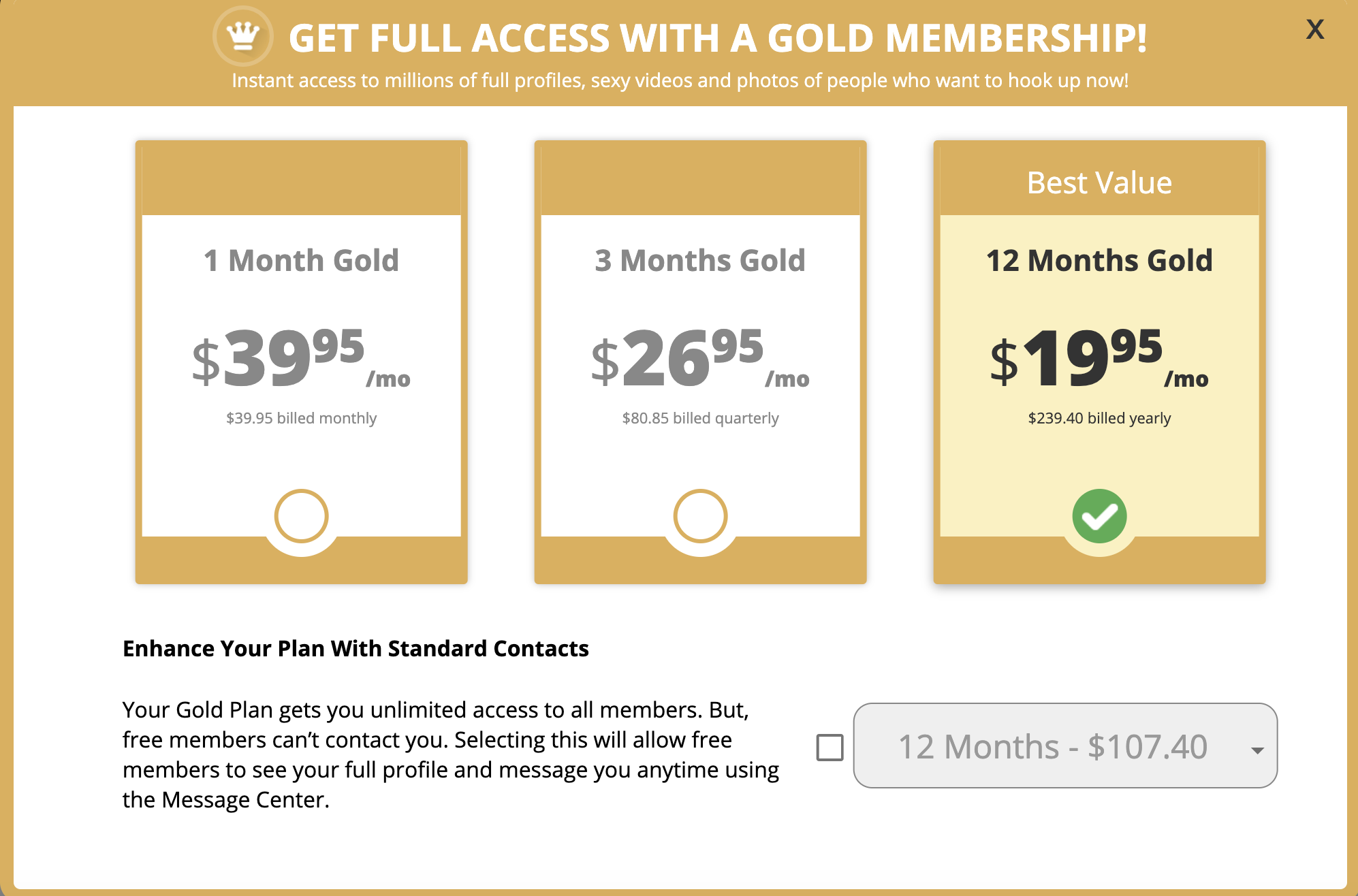Click the Best Value banner
This screenshot has height=896, width=1358.
1099,182
